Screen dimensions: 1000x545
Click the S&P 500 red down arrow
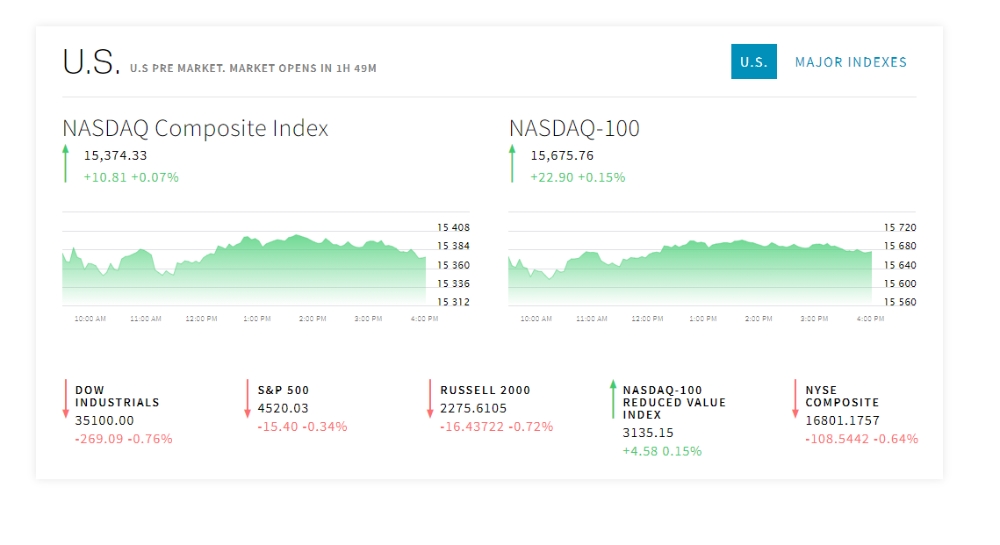pyautogui.click(x=247, y=399)
